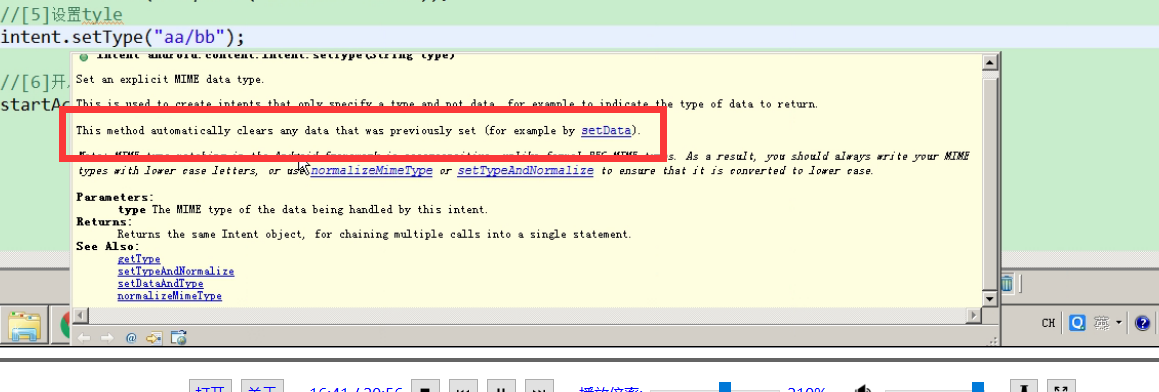The image size is (1159, 392).
Task: Click 'Set an explicit MIME data type.' text
Action: 170,80
